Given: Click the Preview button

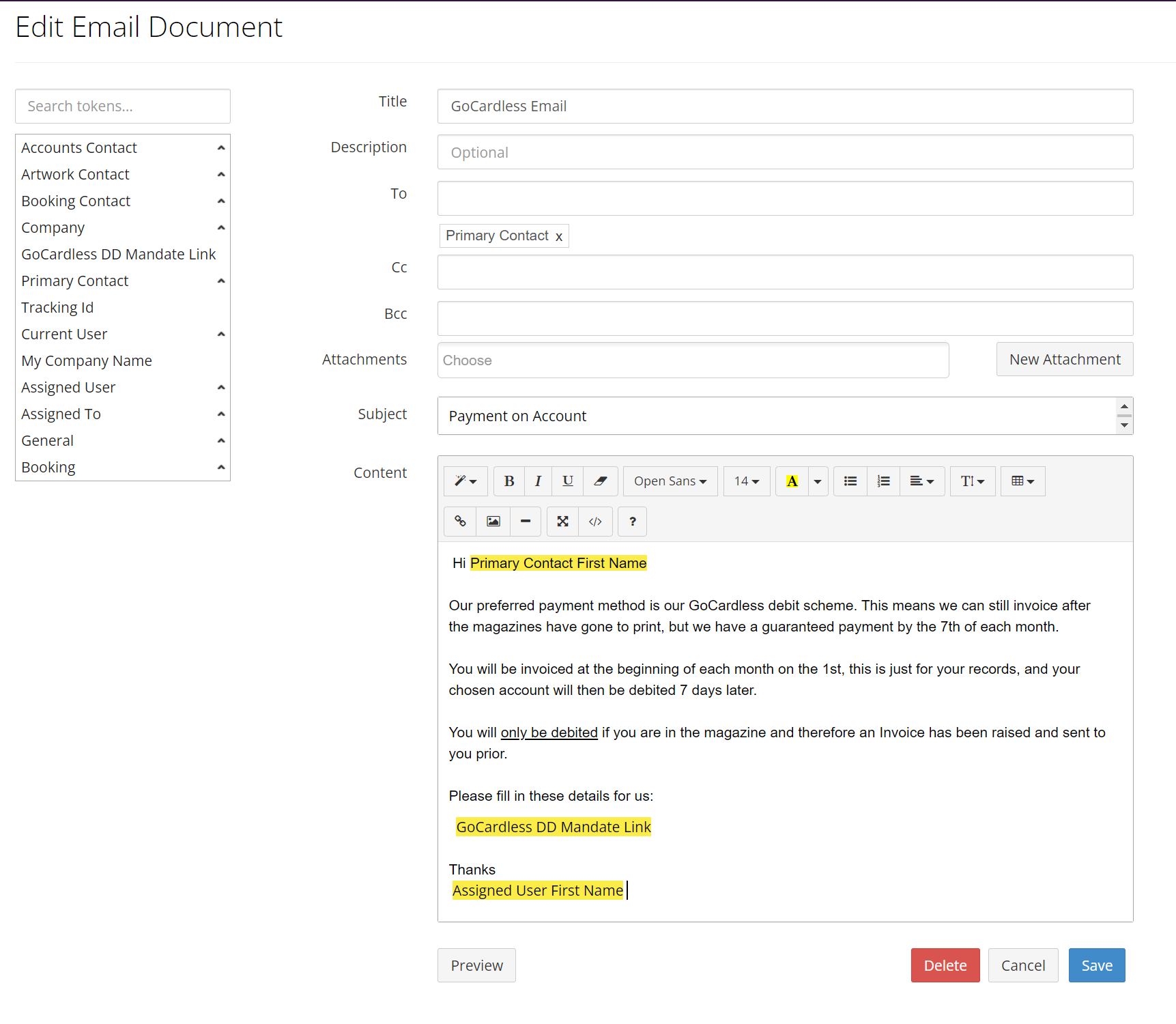Looking at the screenshot, I should [476, 965].
